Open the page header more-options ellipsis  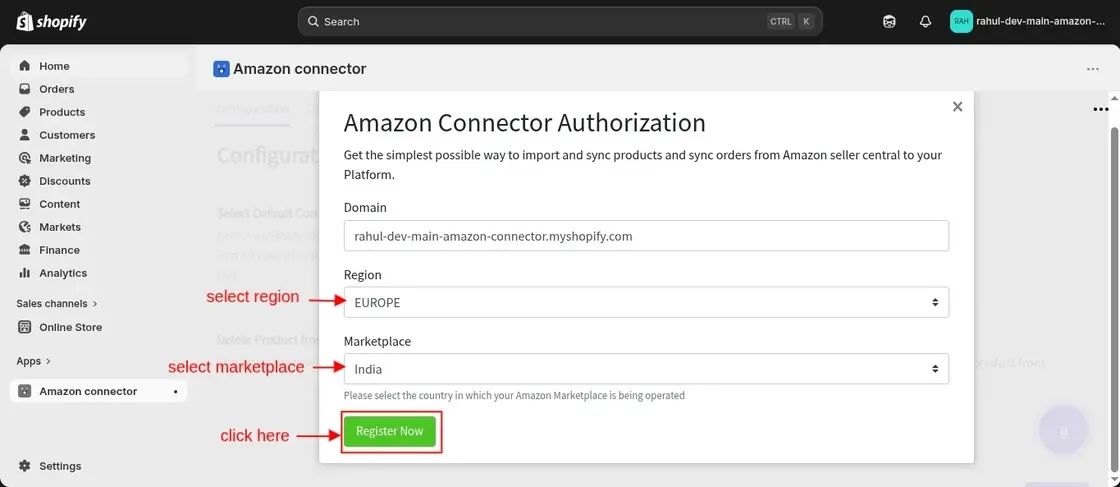pos(1093,69)
